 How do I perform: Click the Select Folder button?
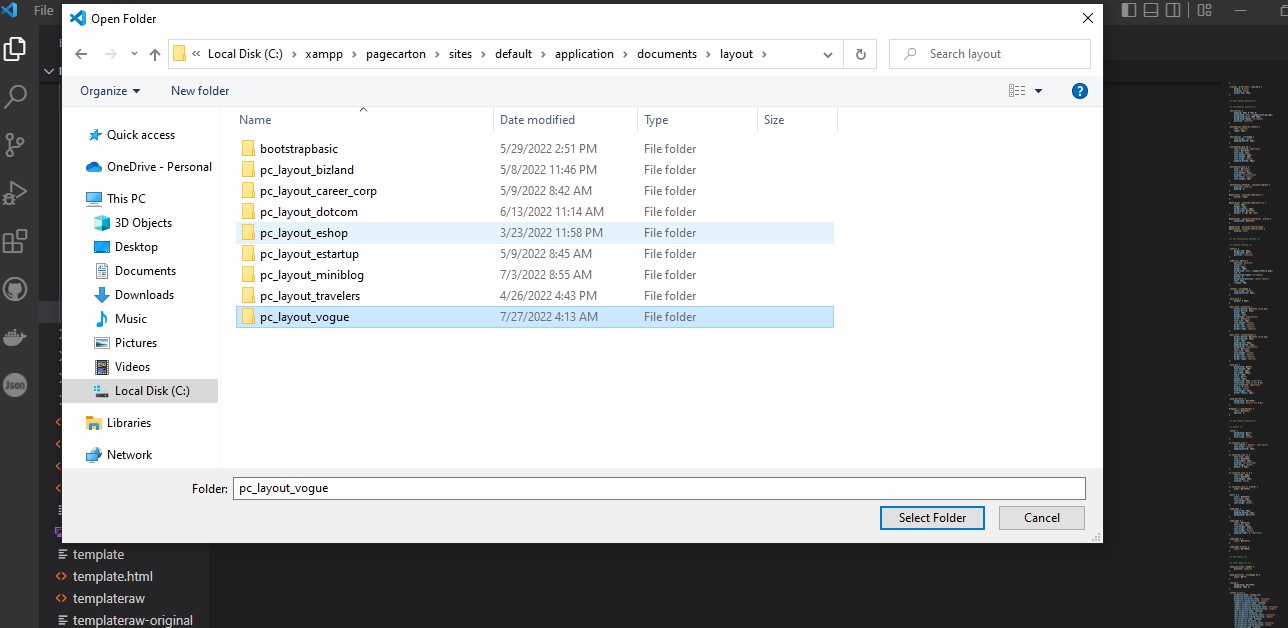click(932, 518)
